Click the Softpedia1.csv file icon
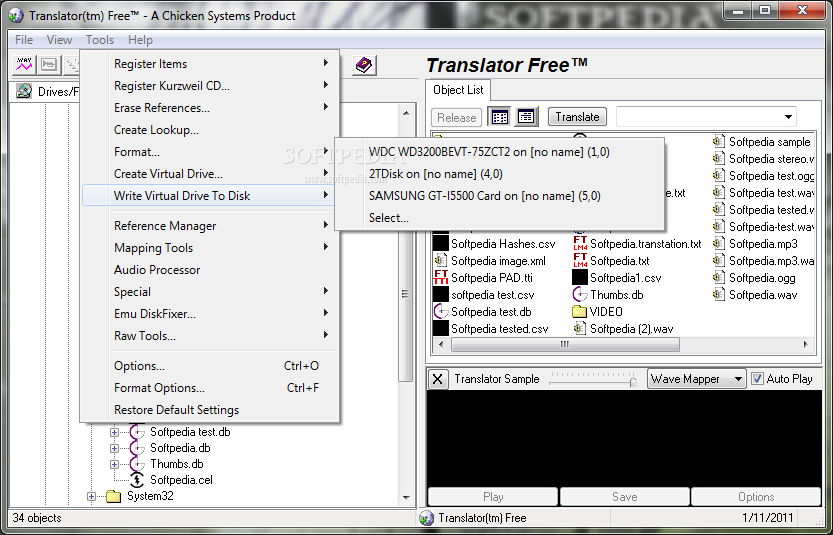 click(580, 277)
